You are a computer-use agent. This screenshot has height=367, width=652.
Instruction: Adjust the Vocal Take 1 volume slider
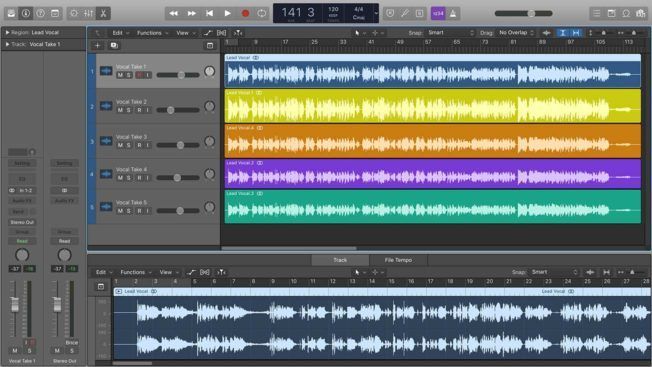[178, 75]
